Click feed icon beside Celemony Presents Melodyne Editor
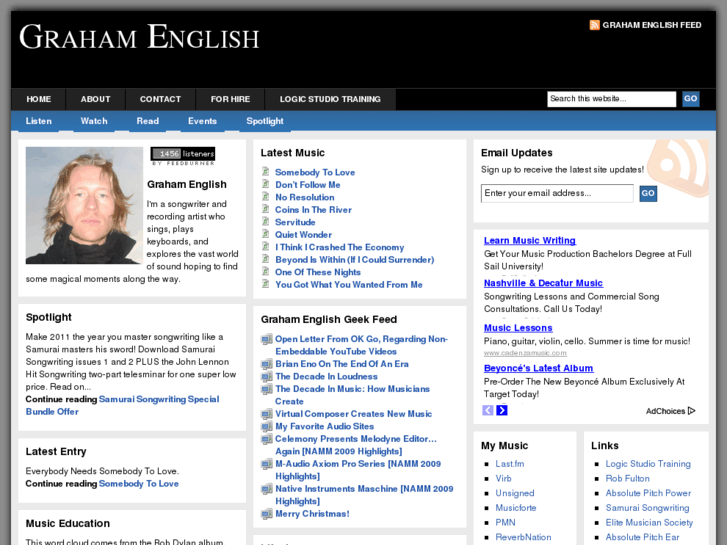 click(x=267, y=439)
